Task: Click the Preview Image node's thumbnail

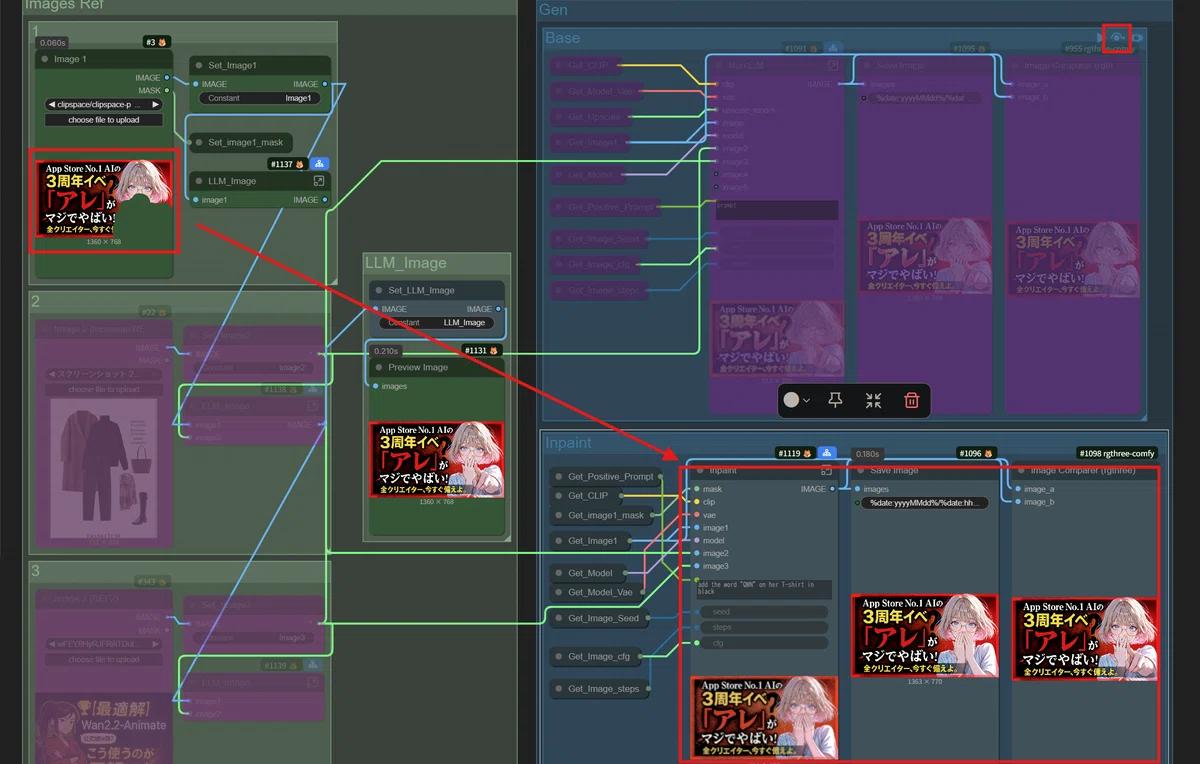Action: (x=436, y=459)
